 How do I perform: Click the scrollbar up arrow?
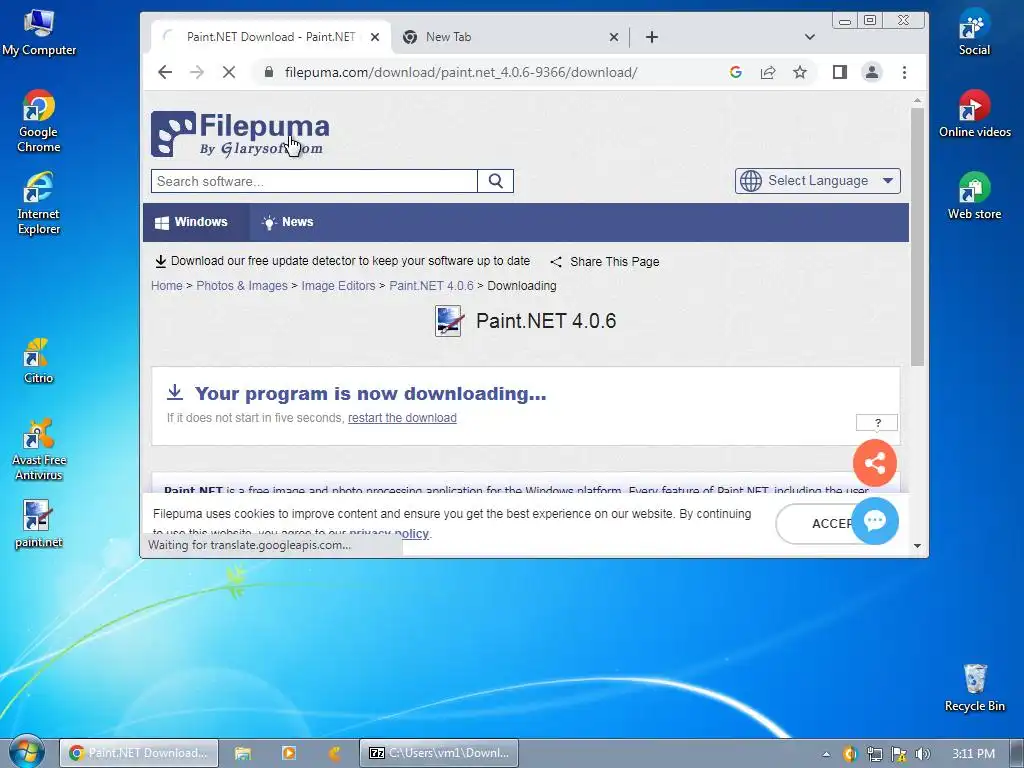pyautogui.click(x=918, y=101)
